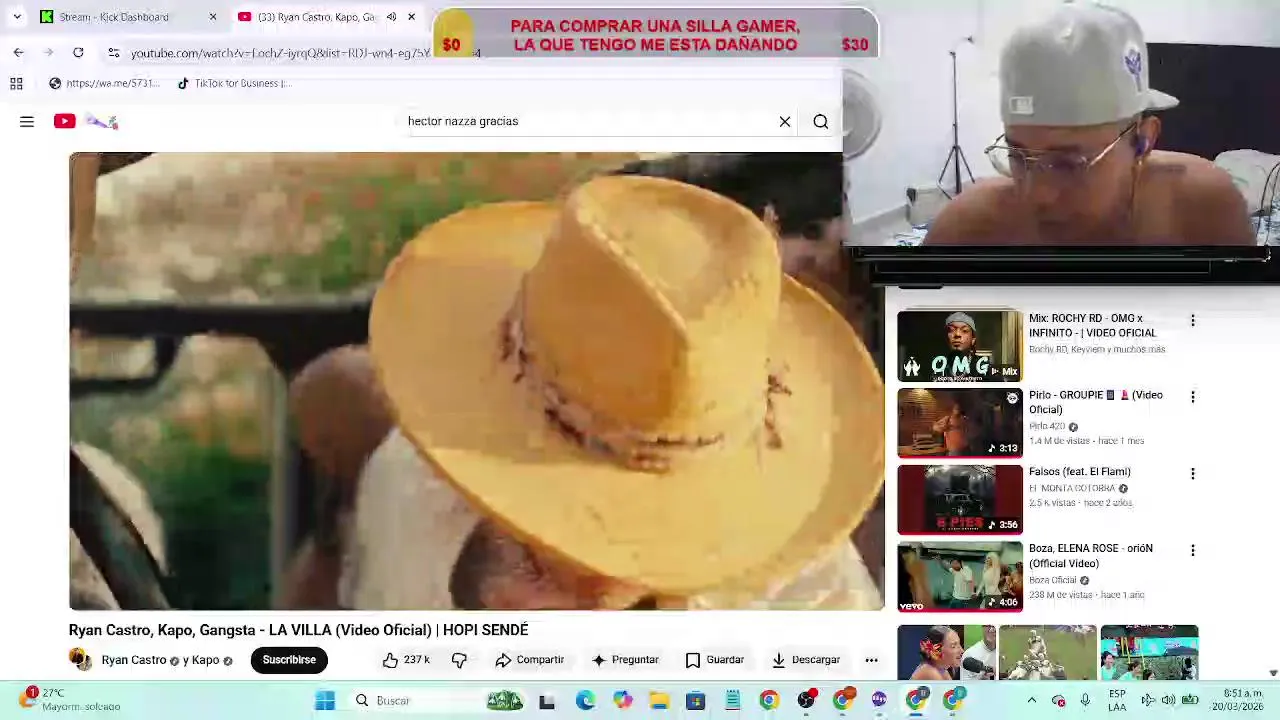Open the 'Boza, ELENA ROSE - orióN' title
The image size is (1280, 720).
[1091, 556]
